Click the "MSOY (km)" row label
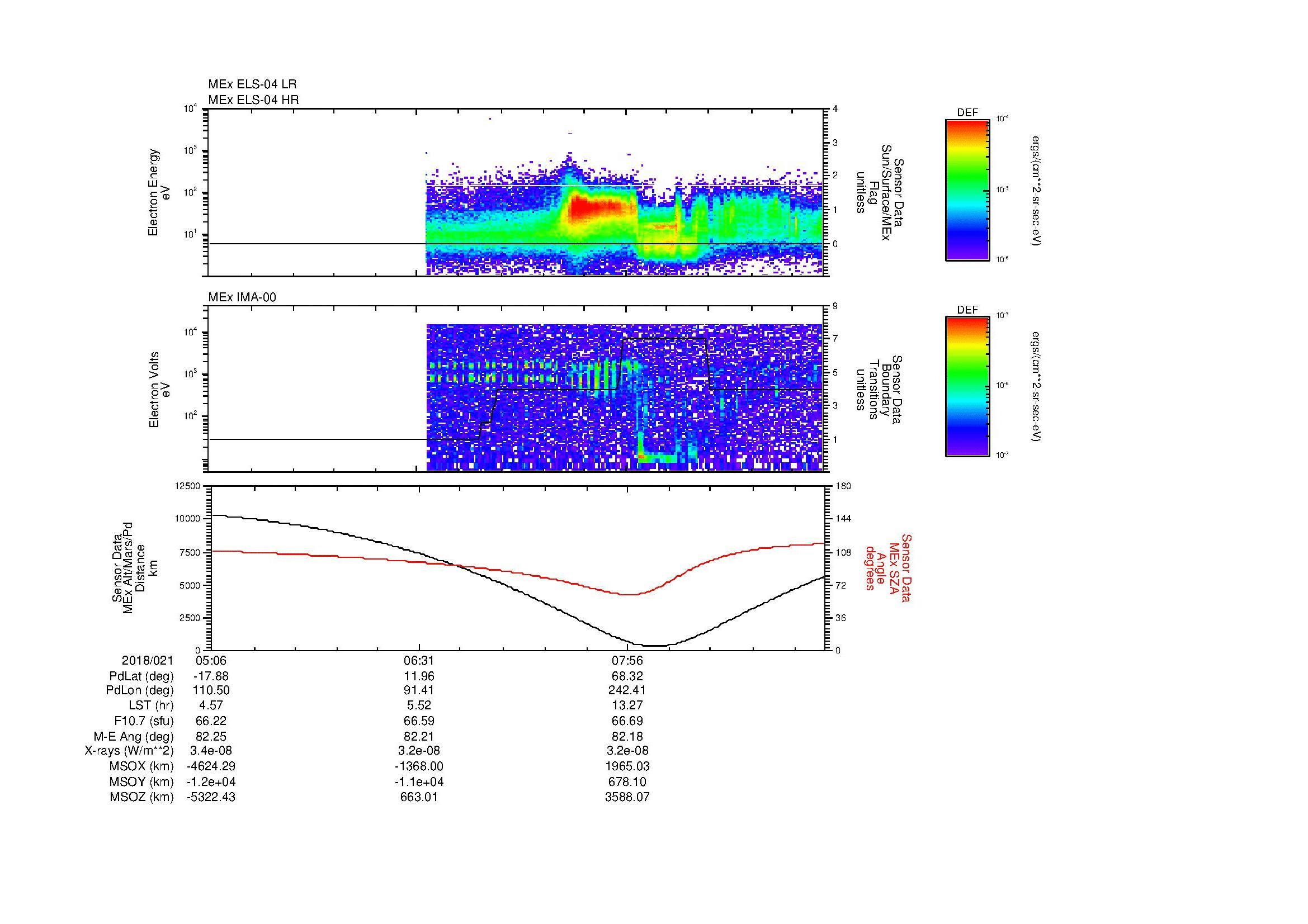Image resolution: width=1308 pixels, height=924 pixels. pyautogui.click(x=141, y=781)
